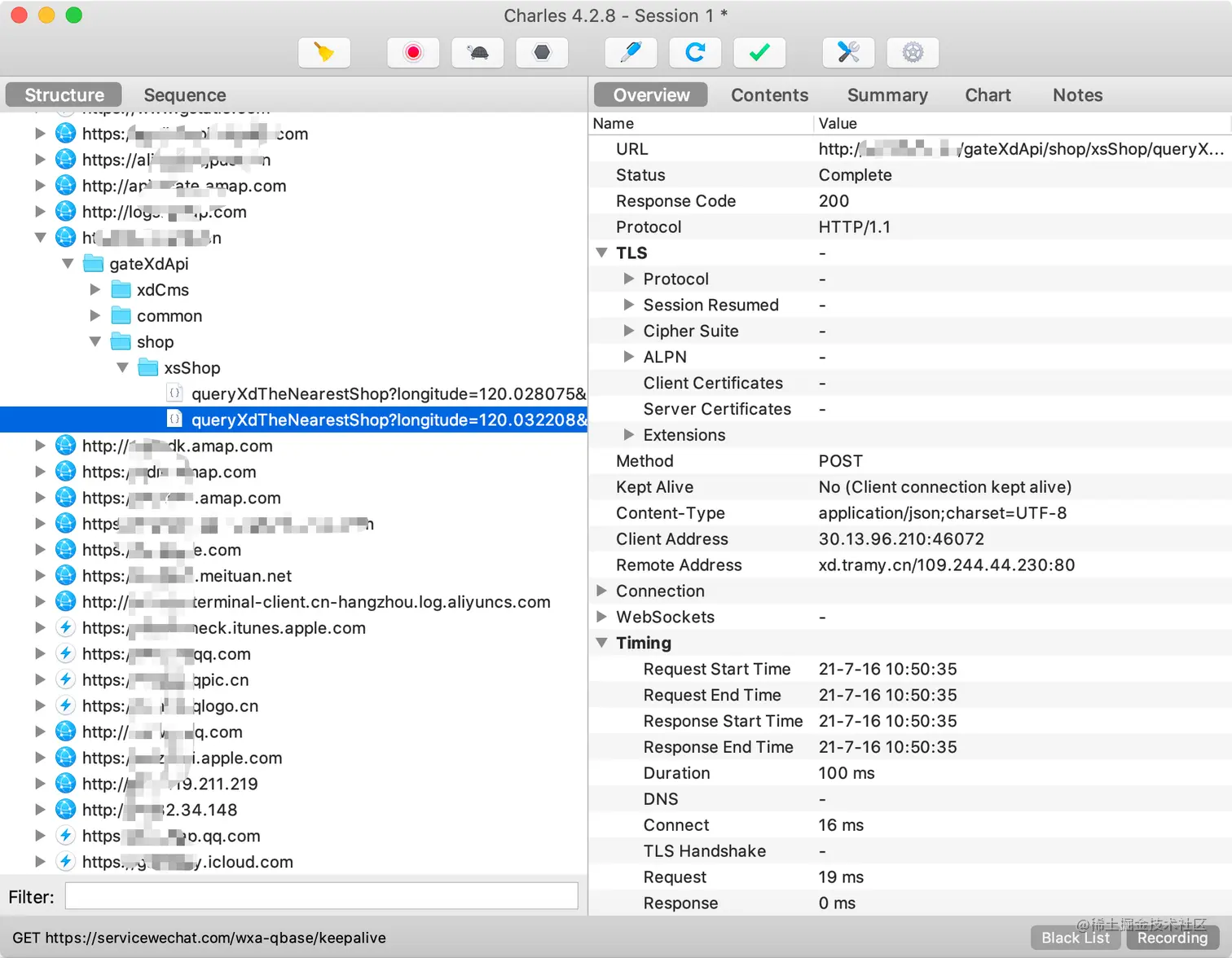Select the request with longitude=120.032208
Image resolution: width=1232 pixels, height=958 pixels.
click(293, 420)
